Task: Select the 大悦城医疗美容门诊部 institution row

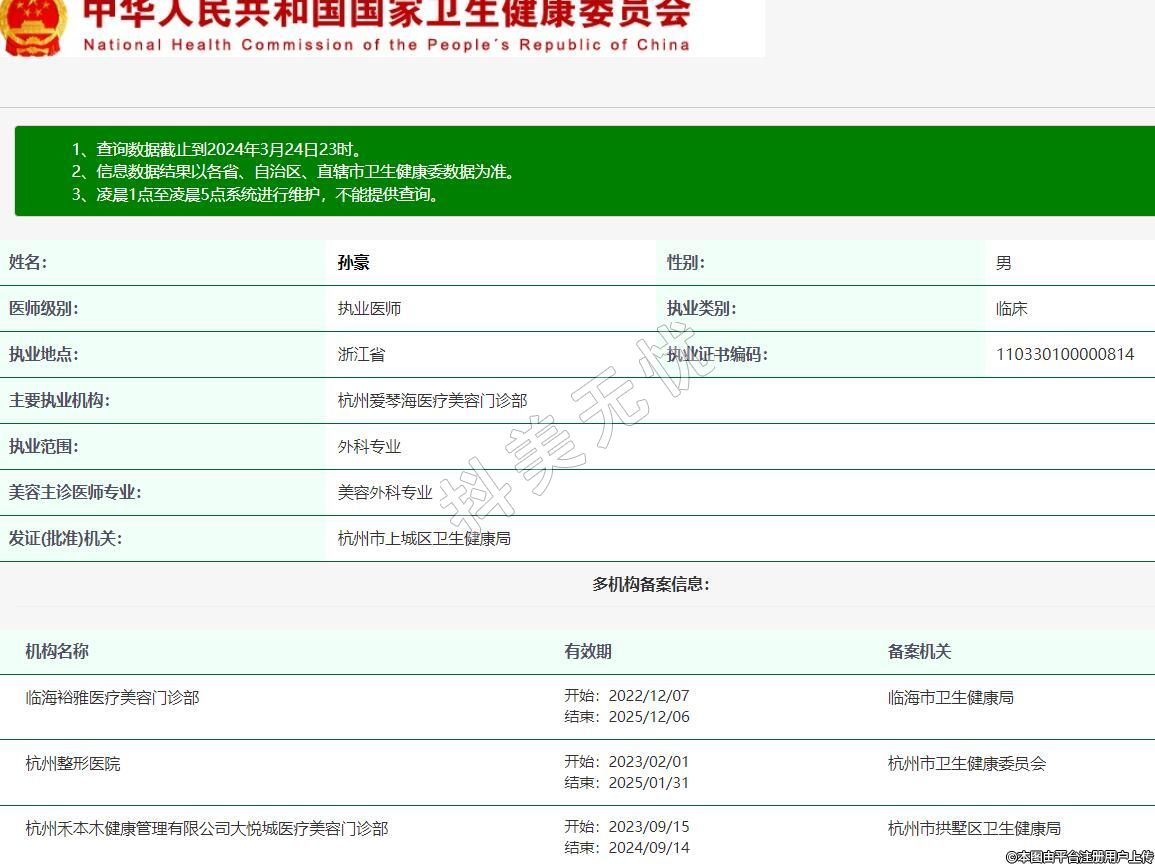Action: pos(207,828)
